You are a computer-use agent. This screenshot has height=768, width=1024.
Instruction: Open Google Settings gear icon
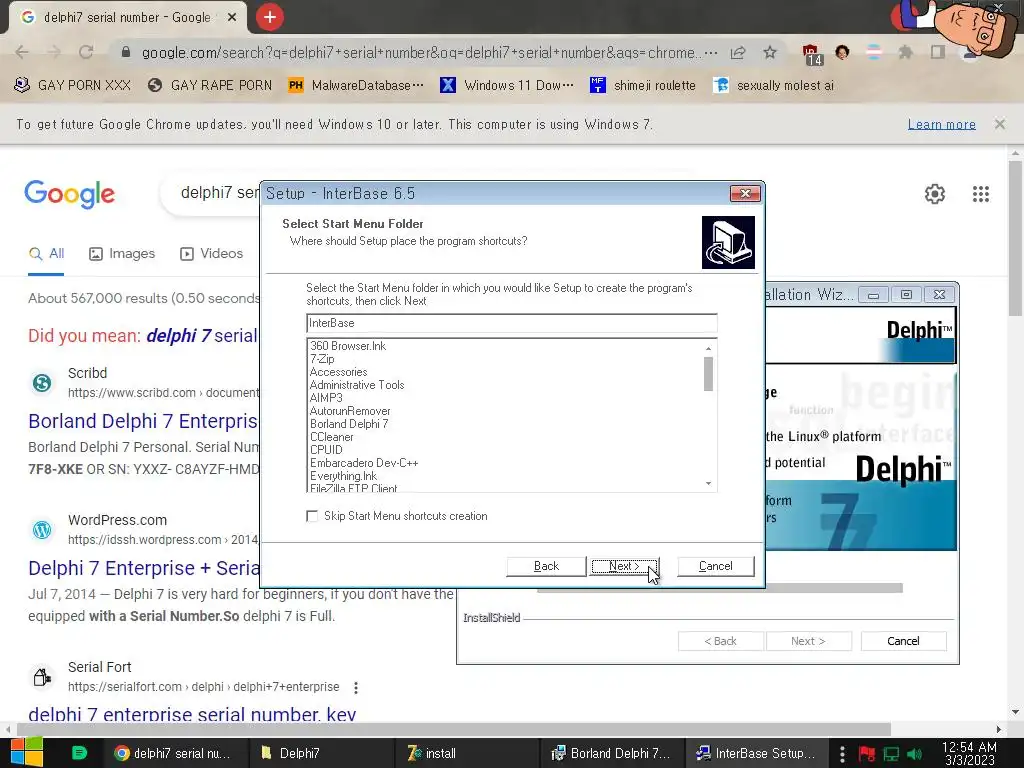[935, 194]
